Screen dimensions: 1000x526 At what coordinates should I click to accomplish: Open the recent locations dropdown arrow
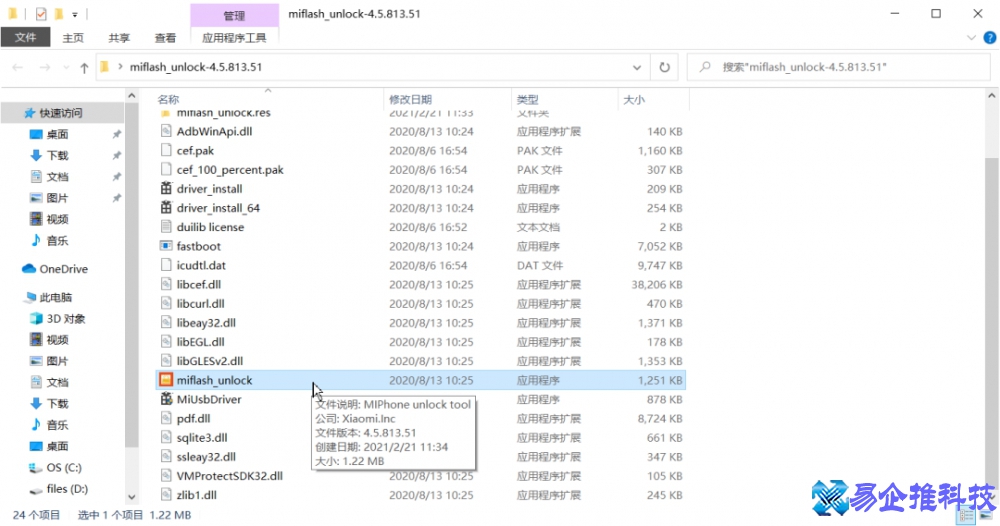tap(66, 68)
